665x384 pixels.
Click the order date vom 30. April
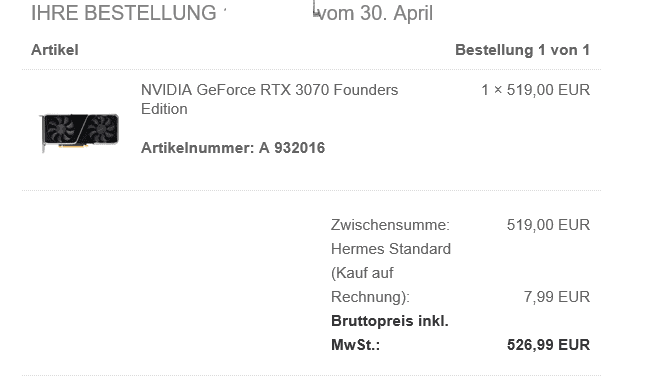375,13
